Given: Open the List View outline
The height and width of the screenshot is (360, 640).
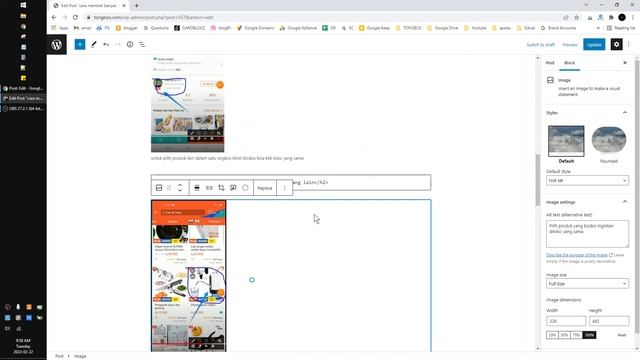Looking at the screenshot, I should 142,44.
